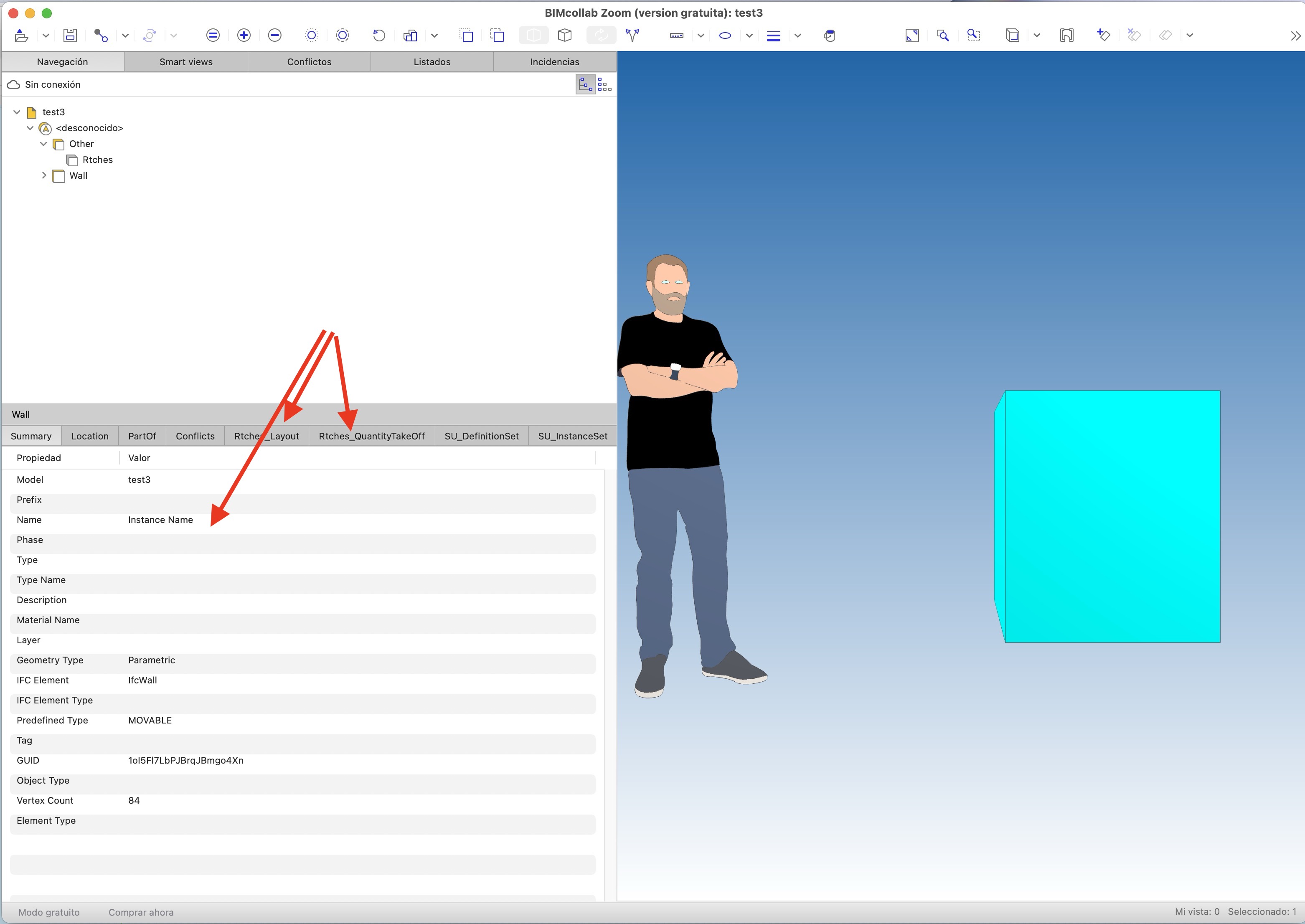Screen dimensions: 1305x924
Task: Click the open file icon in toolbar
Action: tap(21, 35)
